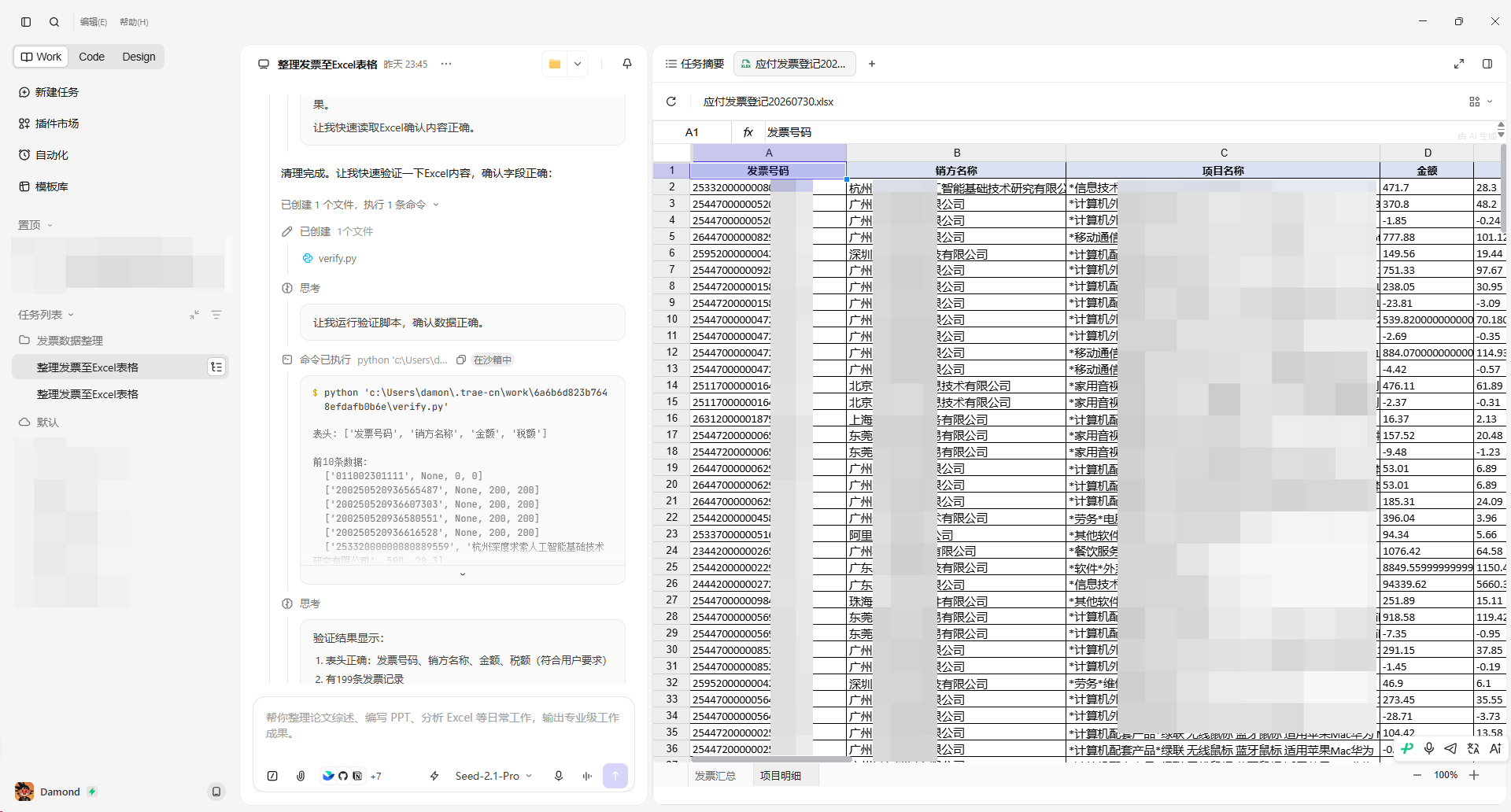Click 新建任务 in sidebar
The height and width of the screenshot is (812, 1511).
(x=49, y=92)
